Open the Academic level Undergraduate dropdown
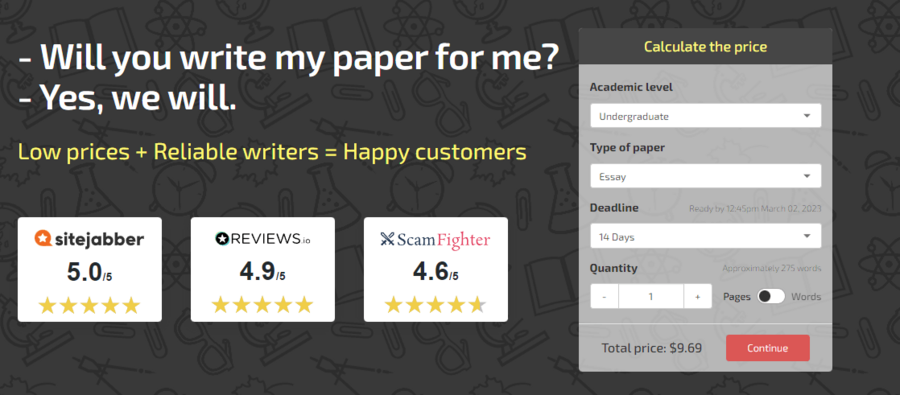This screenshot has height=395, width=900. [x=705, y=116]
